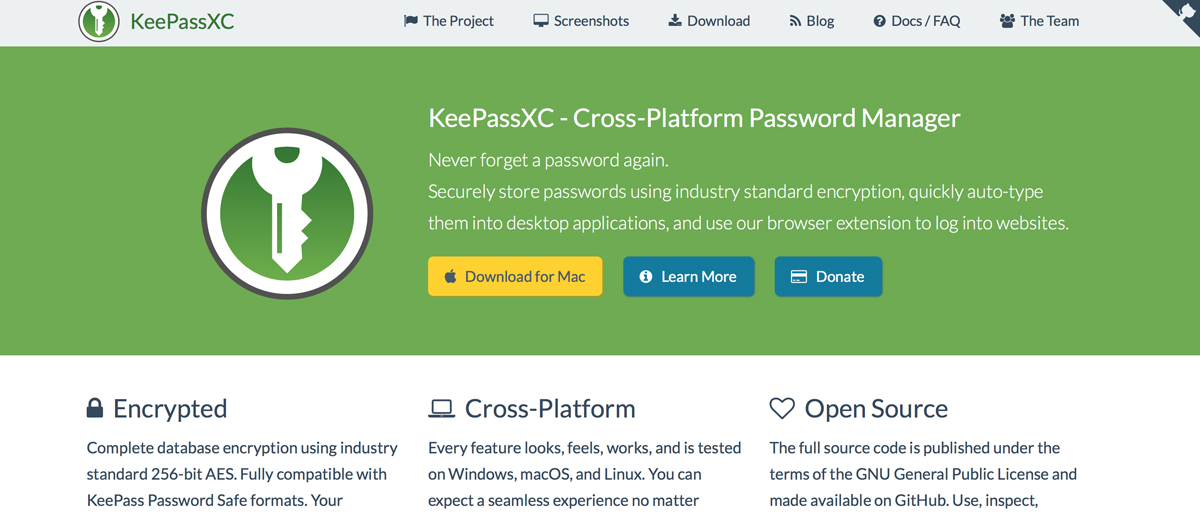Go to the Screenshots page
Image resolution: width=1200 pixels, height=514 pixels.
pos(581,20)
